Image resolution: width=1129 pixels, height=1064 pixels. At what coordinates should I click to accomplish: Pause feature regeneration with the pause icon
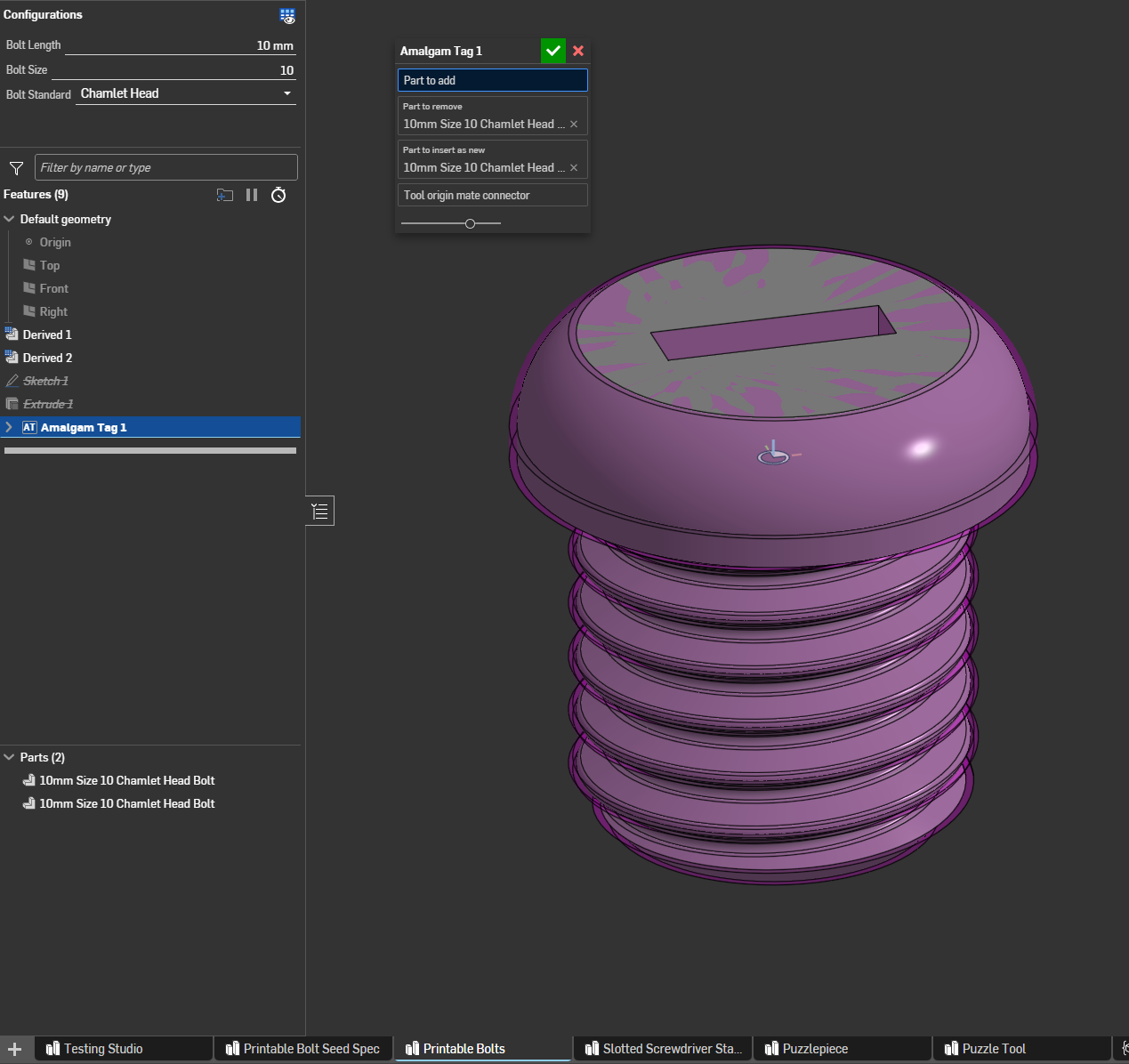point(252,195)
